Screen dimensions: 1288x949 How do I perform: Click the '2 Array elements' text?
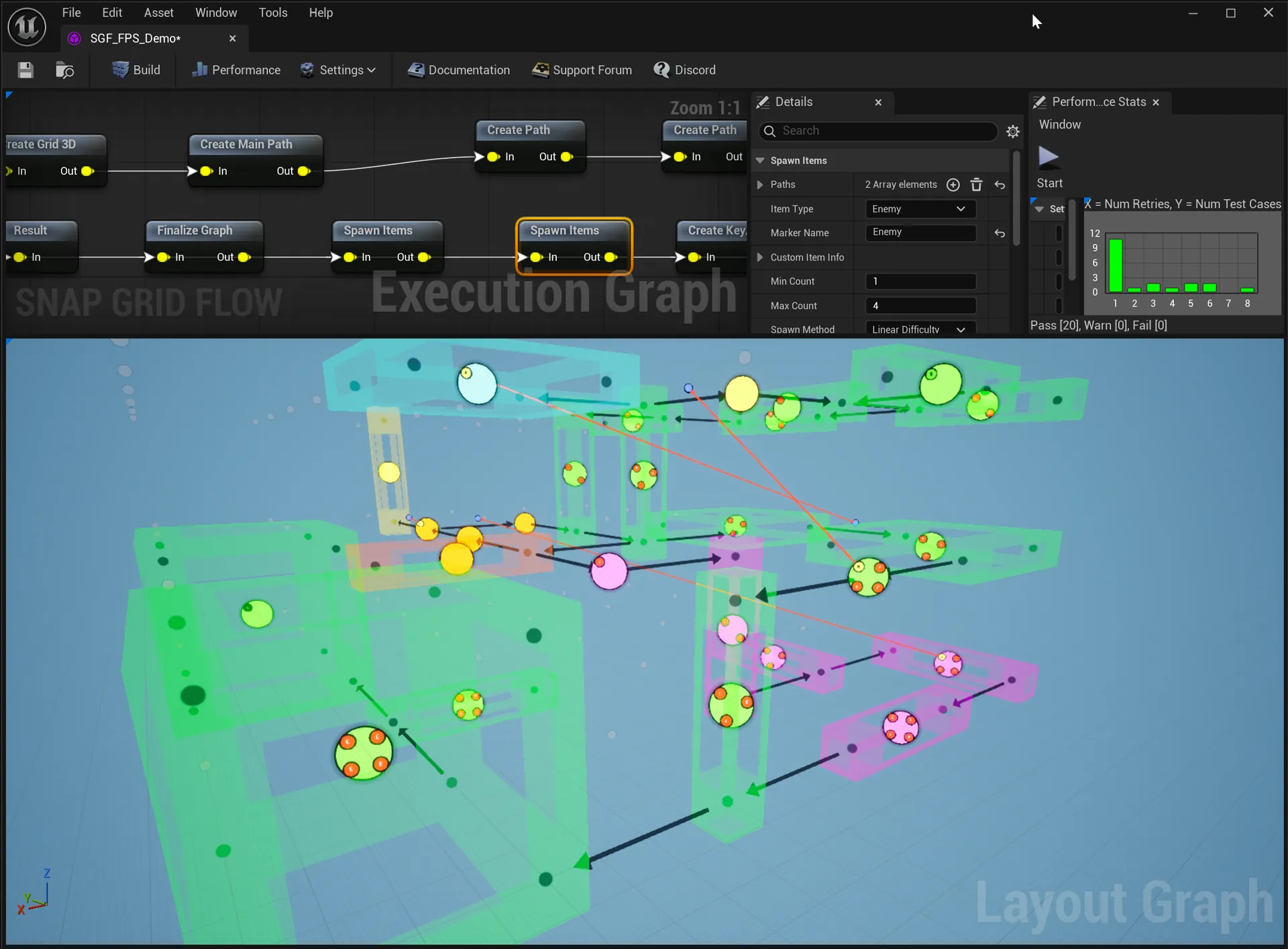pos(901,184)
